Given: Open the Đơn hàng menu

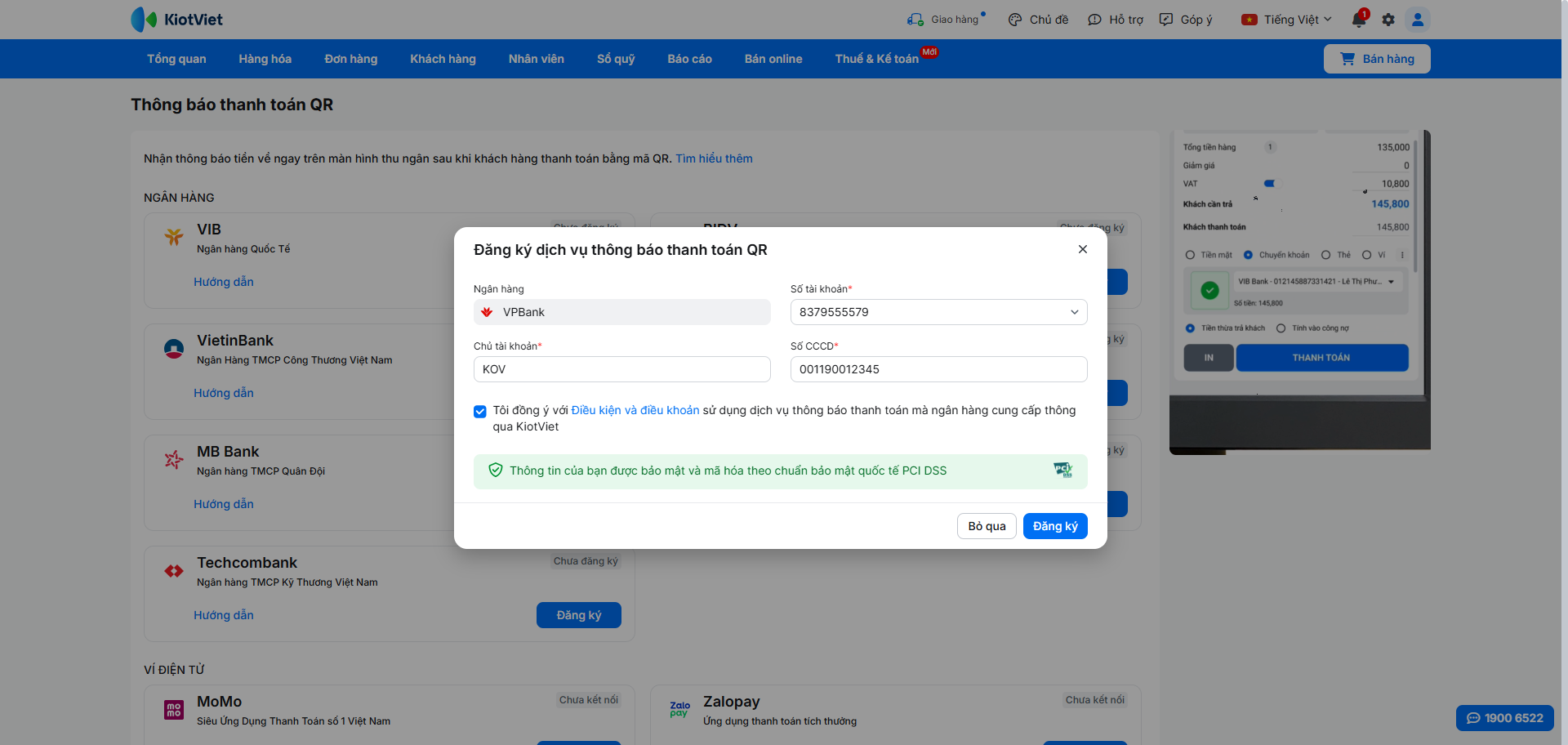Looking at the screenshot, I should (351, 59).
